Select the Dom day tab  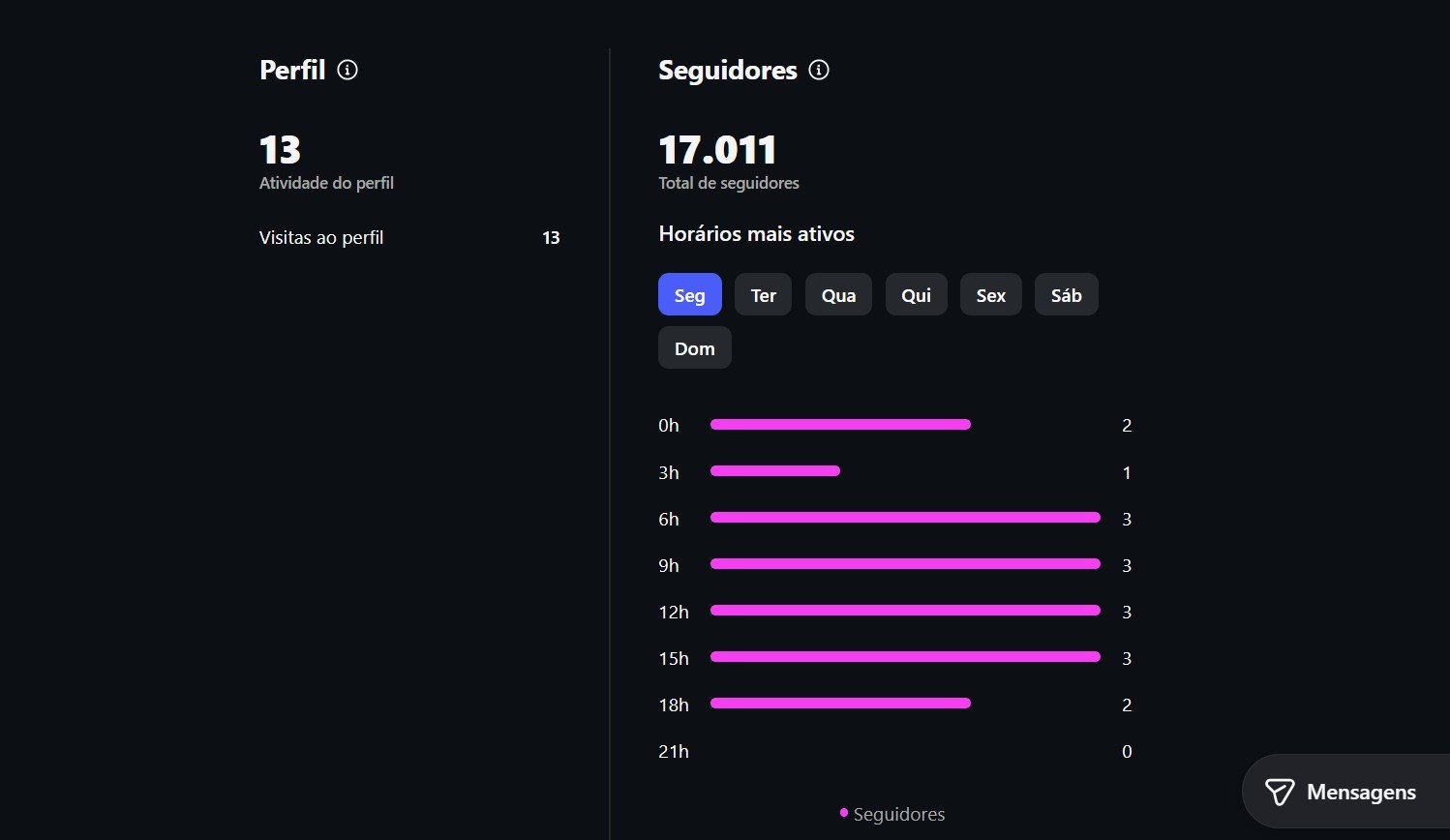pos(694,348)
